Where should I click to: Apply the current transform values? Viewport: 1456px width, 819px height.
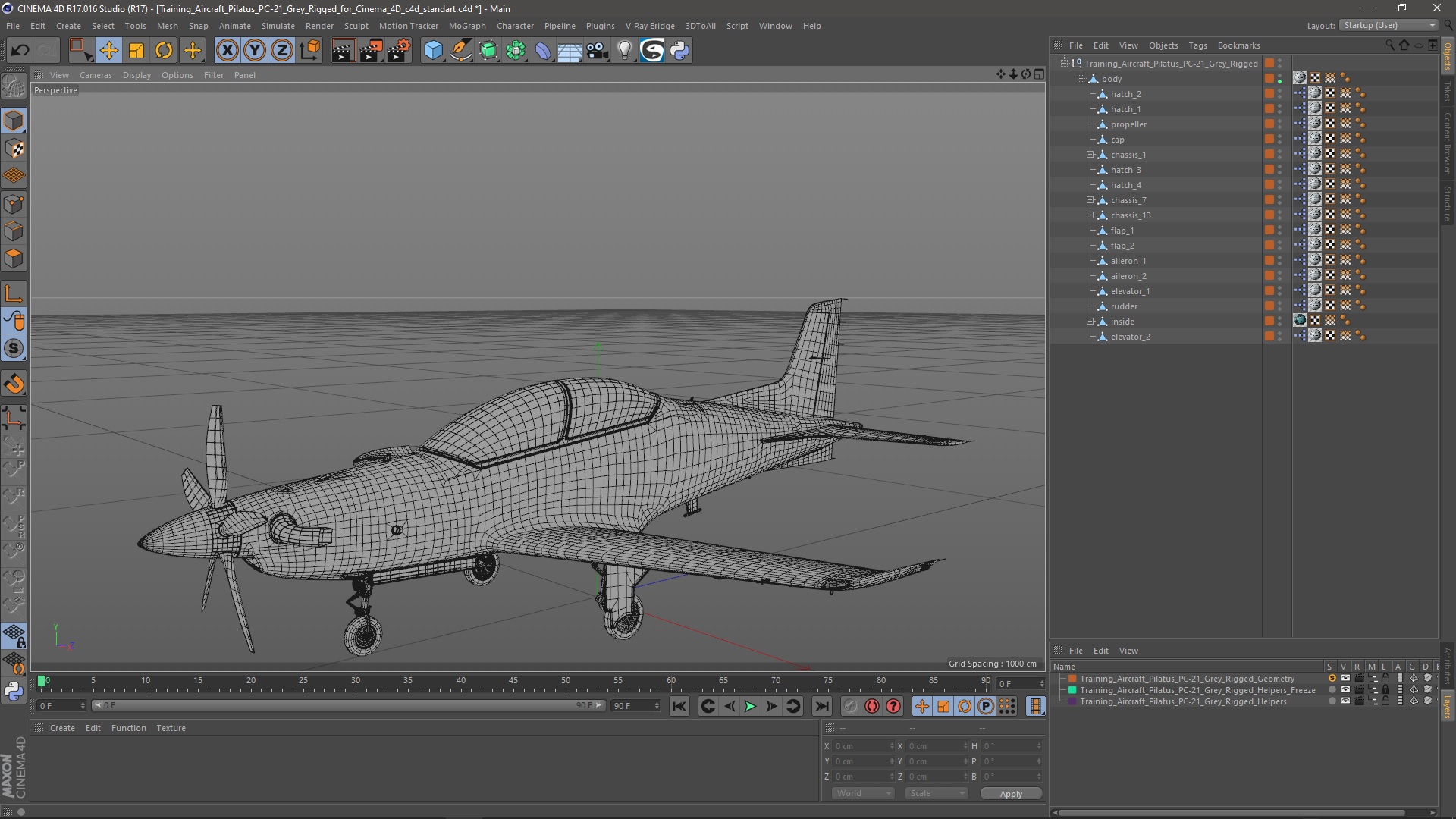pyautogui.click(x=1011, y=793)
